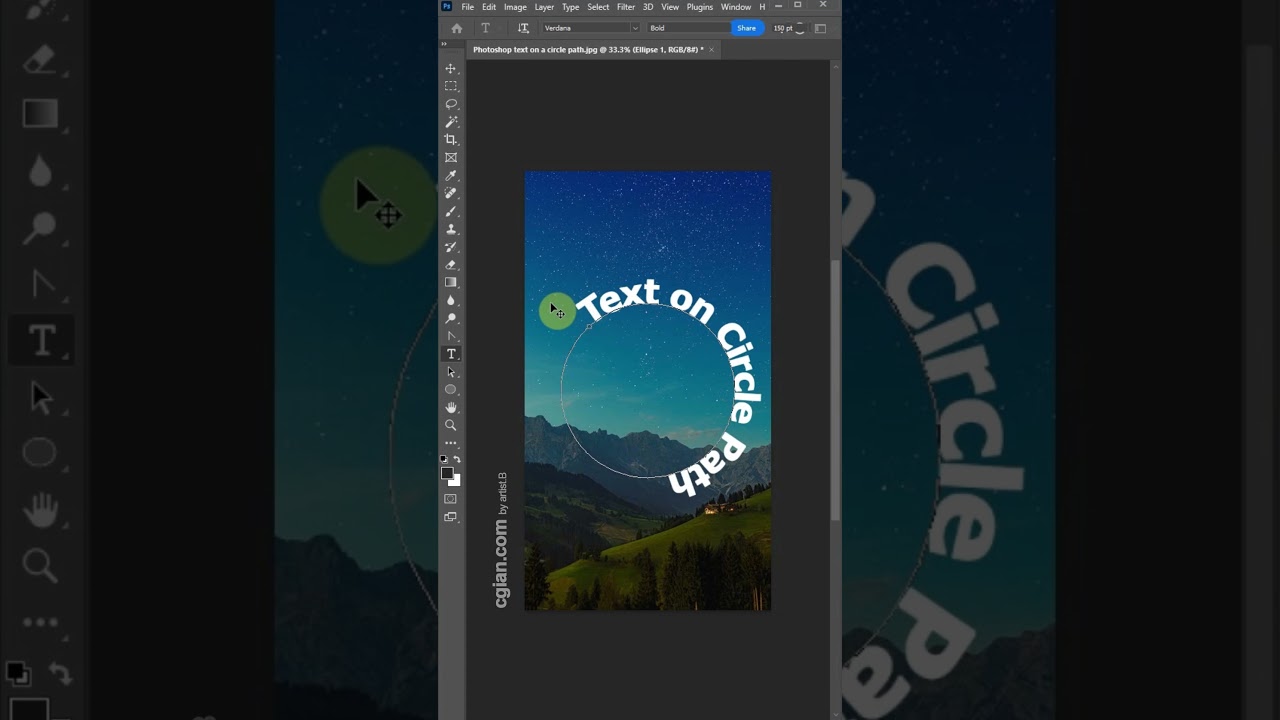Open the Filter menu
This screenshot has width=1280, height=720.
[x=626, y=7]
